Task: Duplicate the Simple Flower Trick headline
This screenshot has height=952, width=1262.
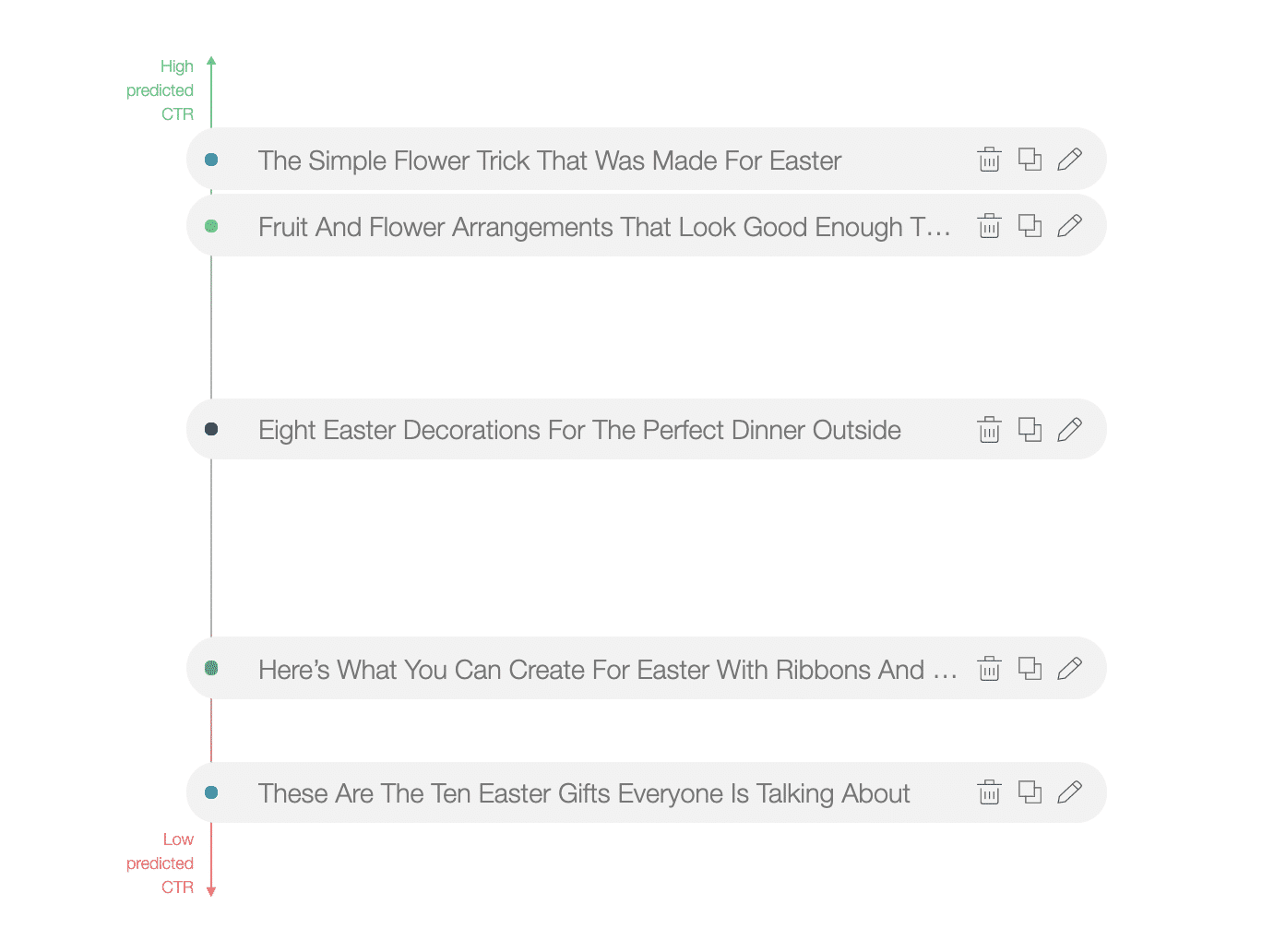Action: point(1030,160)
